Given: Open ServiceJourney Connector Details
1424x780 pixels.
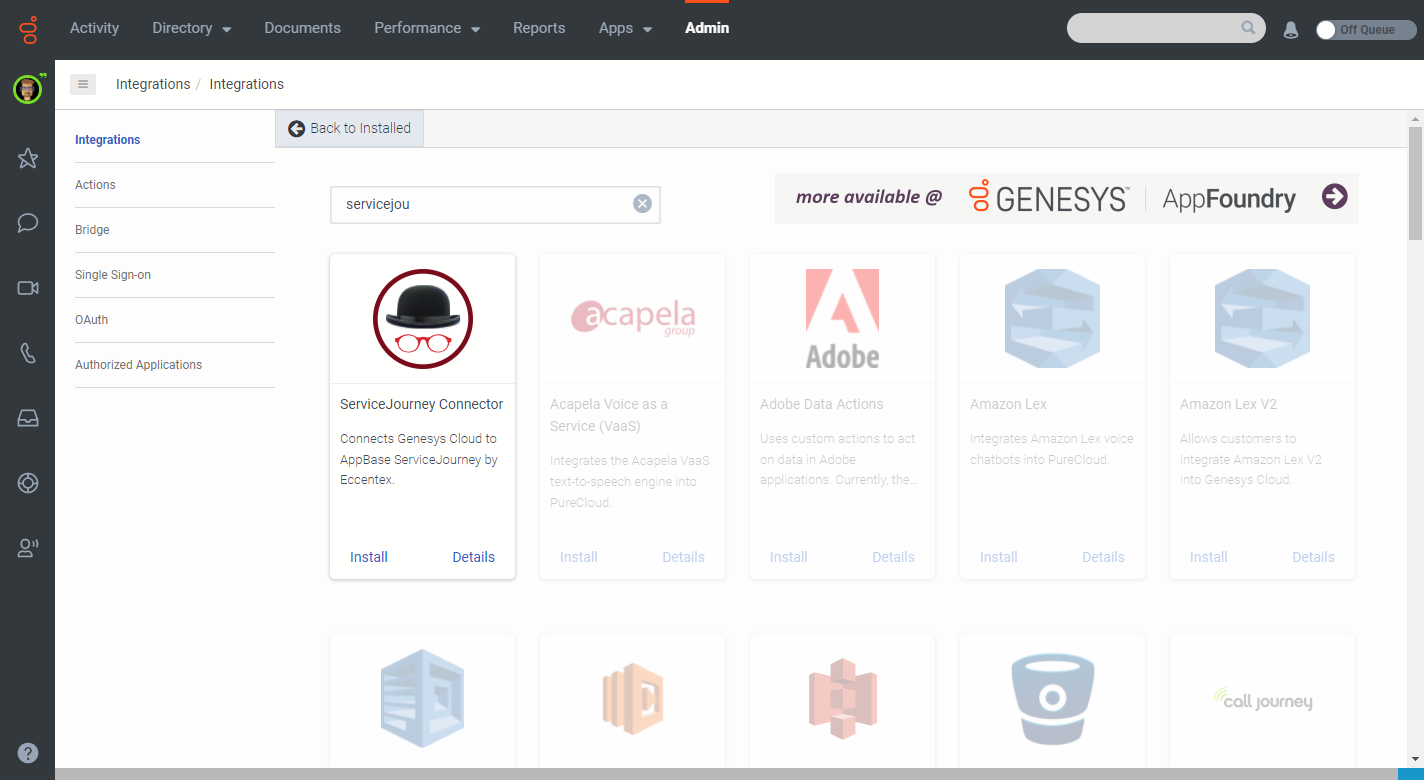Looking at the screenshot, I should tap(473, 557).
